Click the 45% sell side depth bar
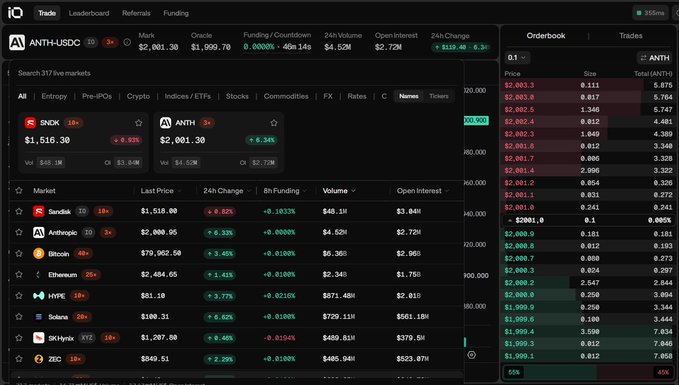 (x=634, y=372)
